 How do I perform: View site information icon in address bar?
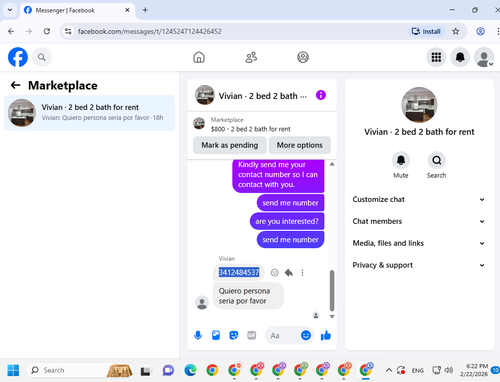click(x=68, y=31)
